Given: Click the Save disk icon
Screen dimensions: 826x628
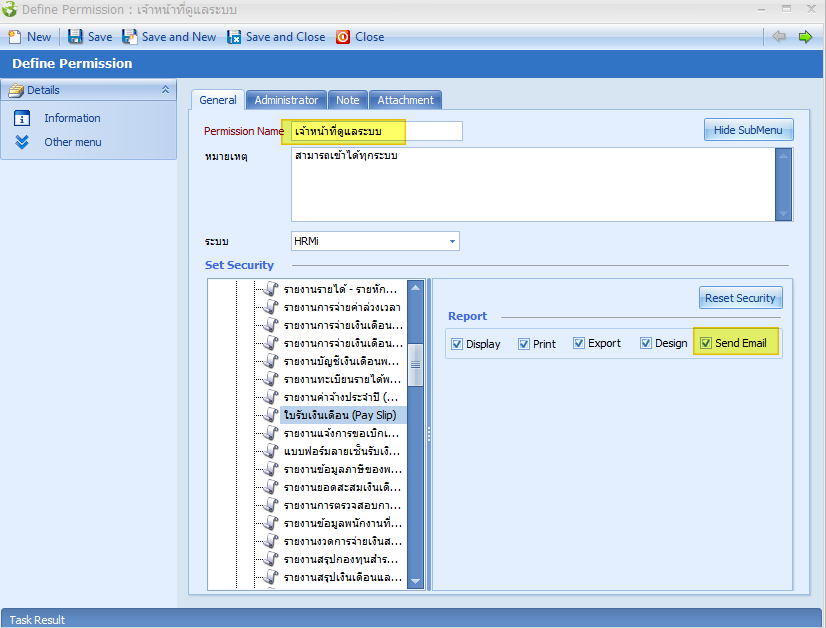Looking at the screenshot, I should click(x=76, y=37).
